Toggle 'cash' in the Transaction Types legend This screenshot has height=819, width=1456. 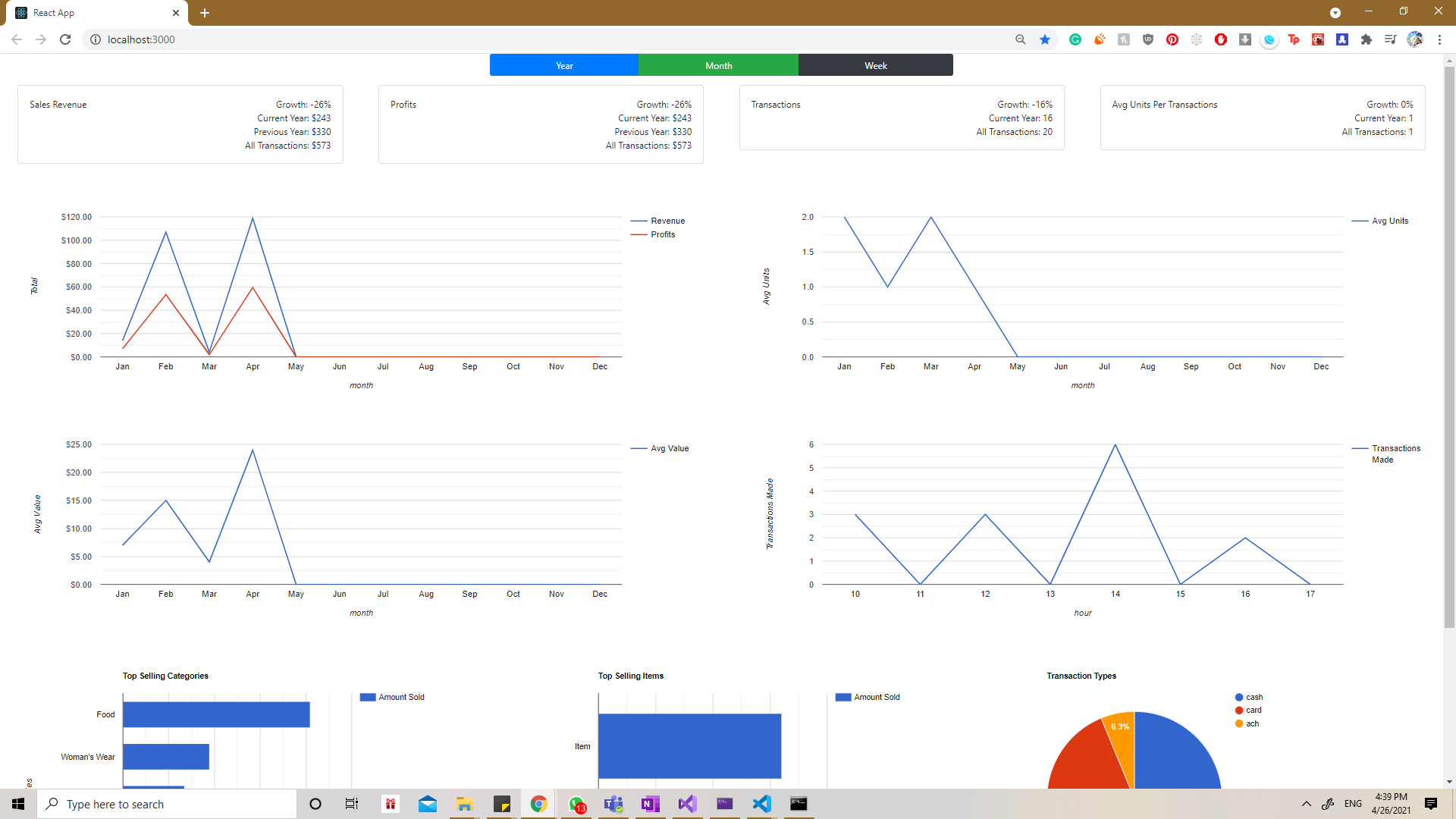pyautogui.click(x=1251, y=697)
